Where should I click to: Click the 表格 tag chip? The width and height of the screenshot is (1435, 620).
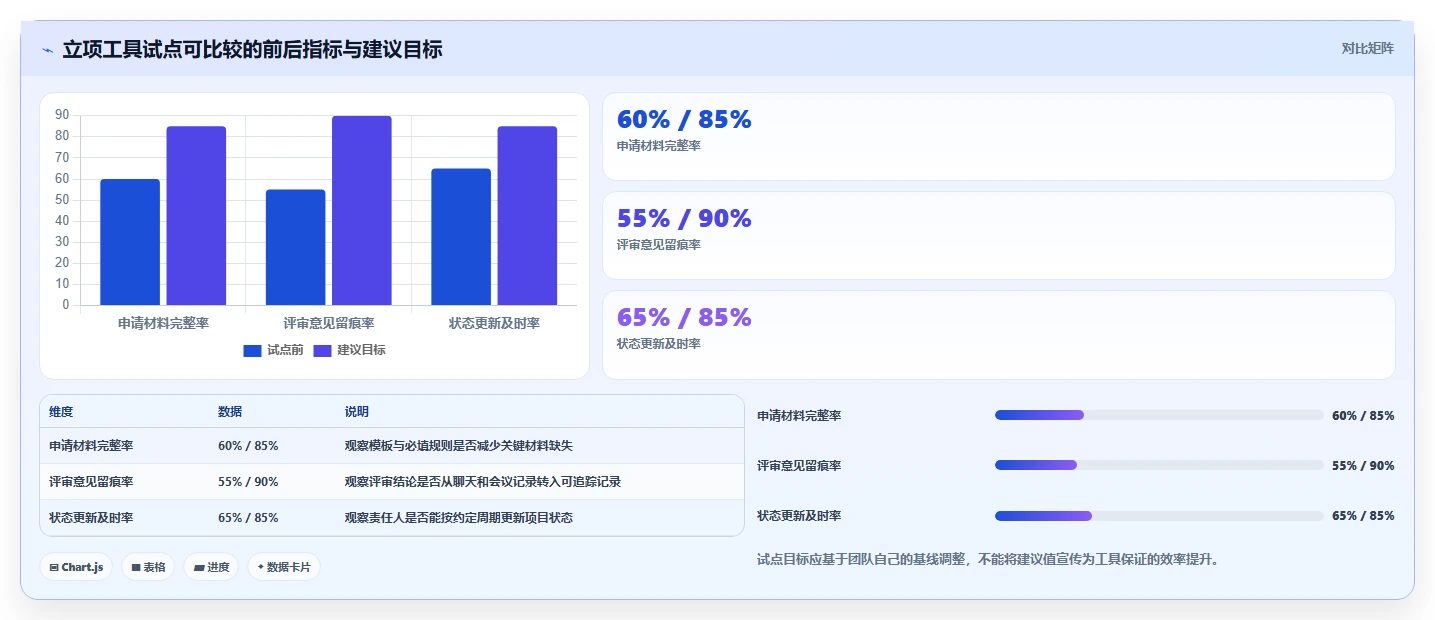(148, 567)
